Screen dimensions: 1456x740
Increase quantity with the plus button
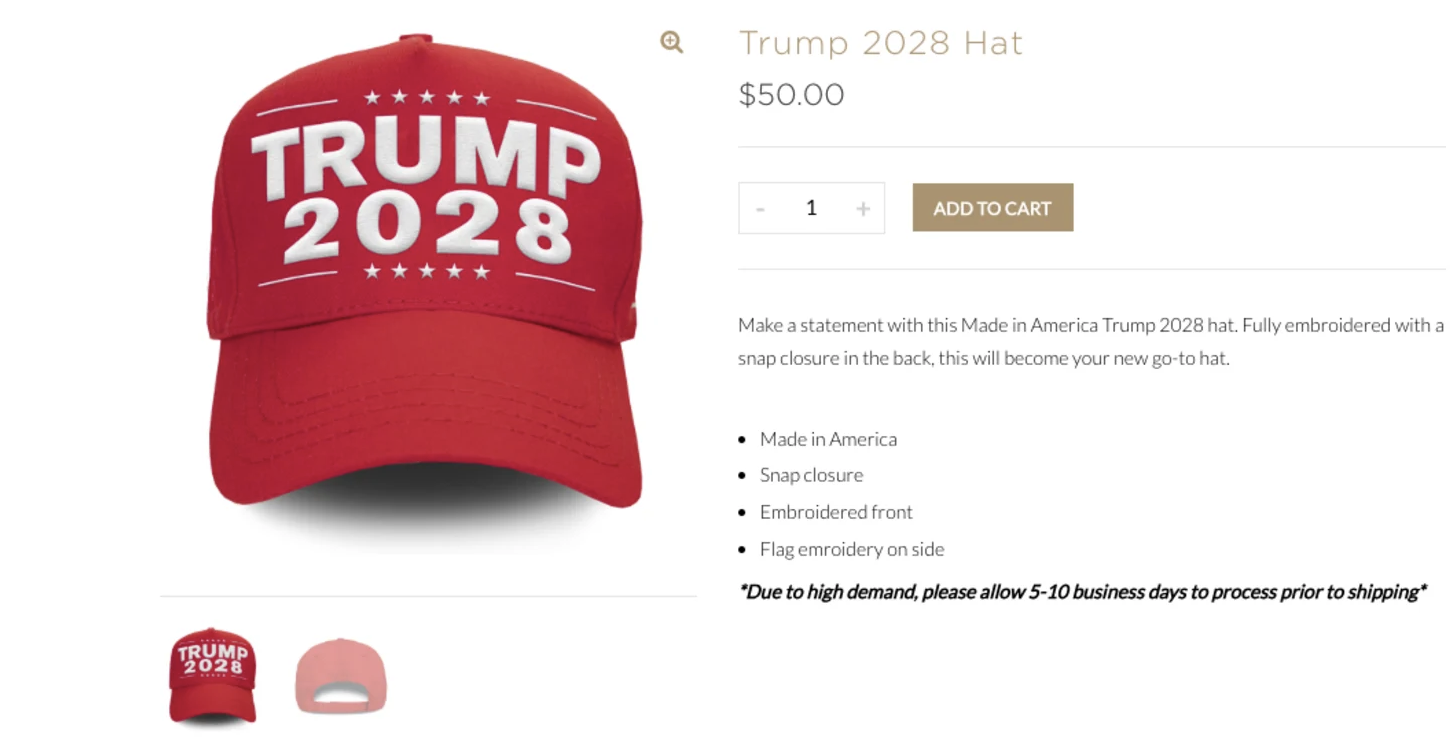(x=863, y=208)
